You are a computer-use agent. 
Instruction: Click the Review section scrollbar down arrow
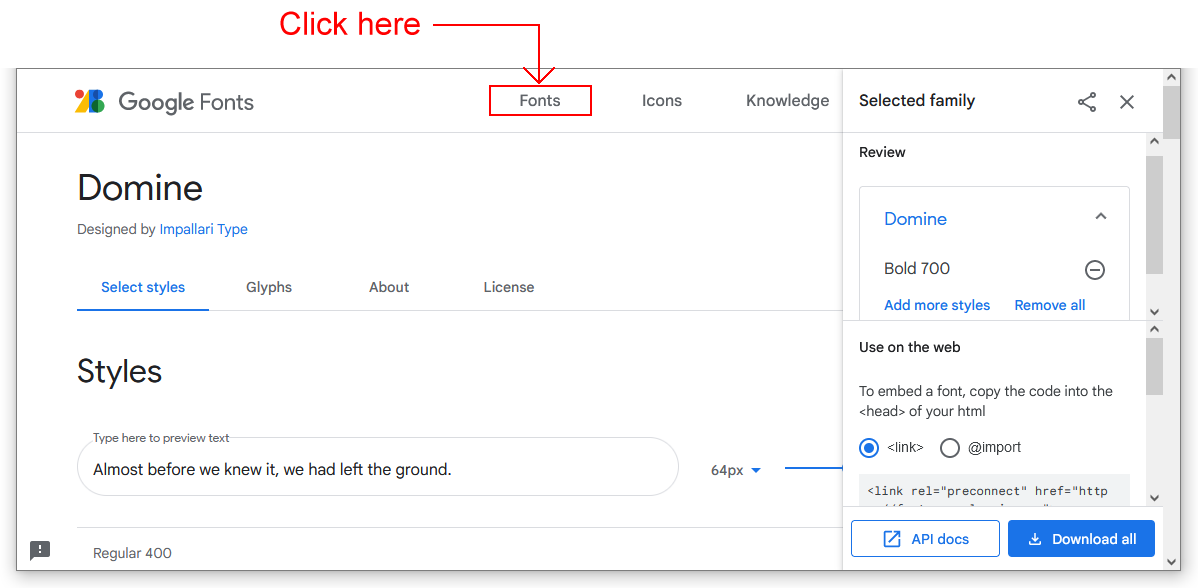1154,312
